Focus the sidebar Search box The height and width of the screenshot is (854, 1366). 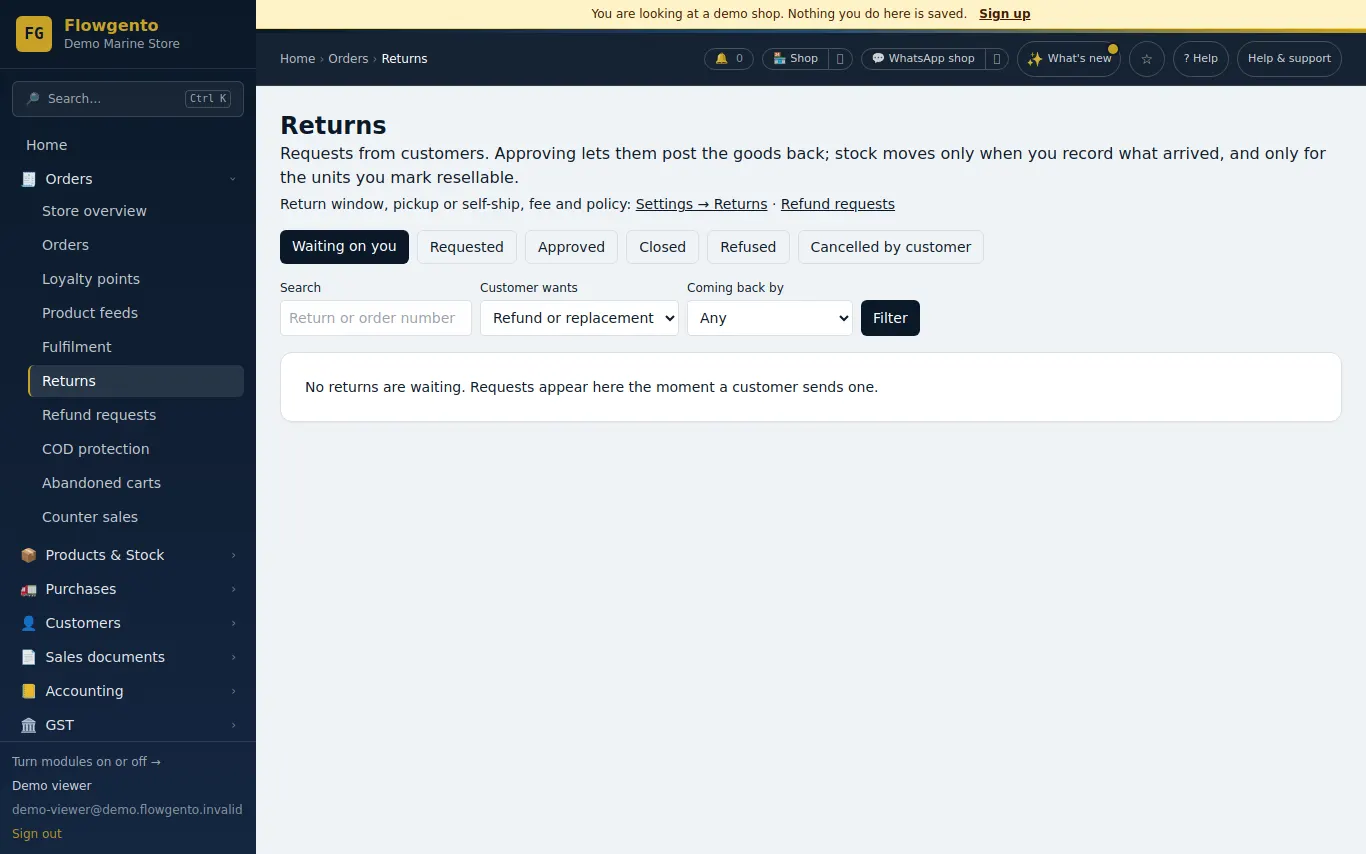[x=128, y=99]
